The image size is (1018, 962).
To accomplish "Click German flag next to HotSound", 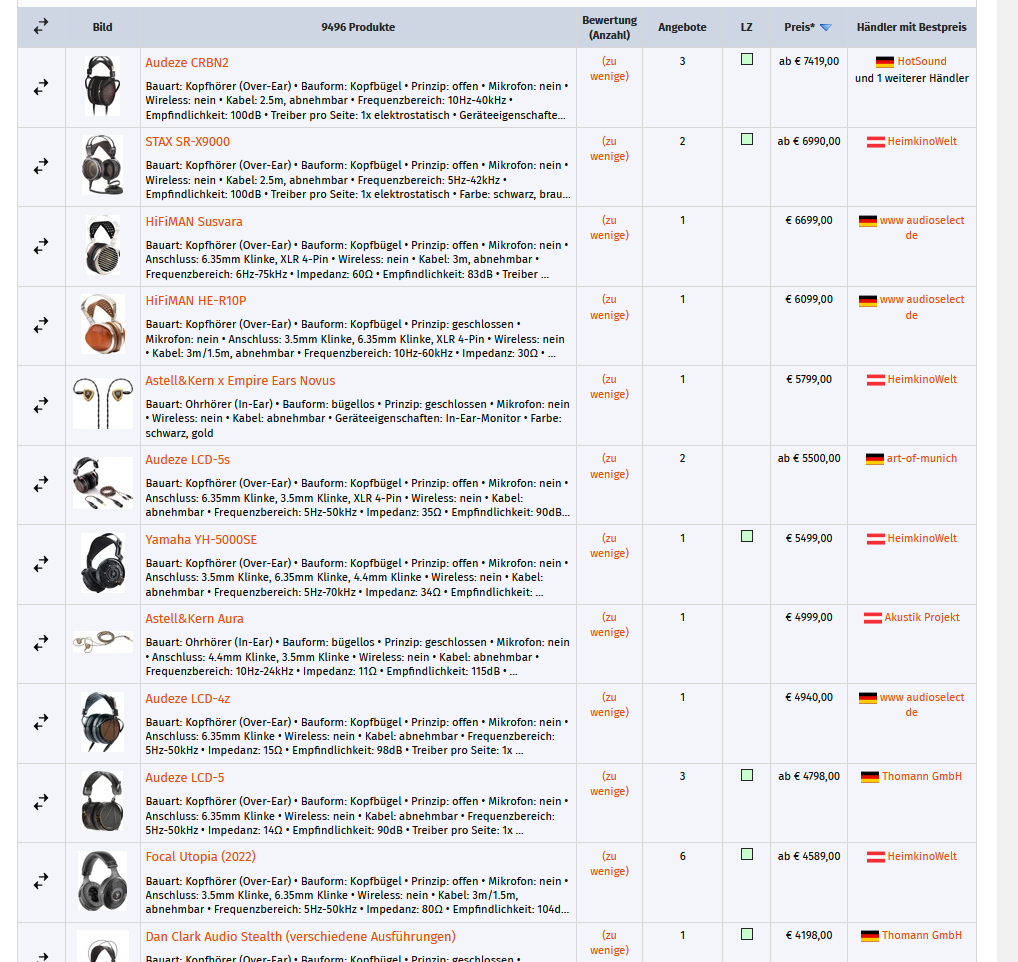I will (x=884, y=62).
